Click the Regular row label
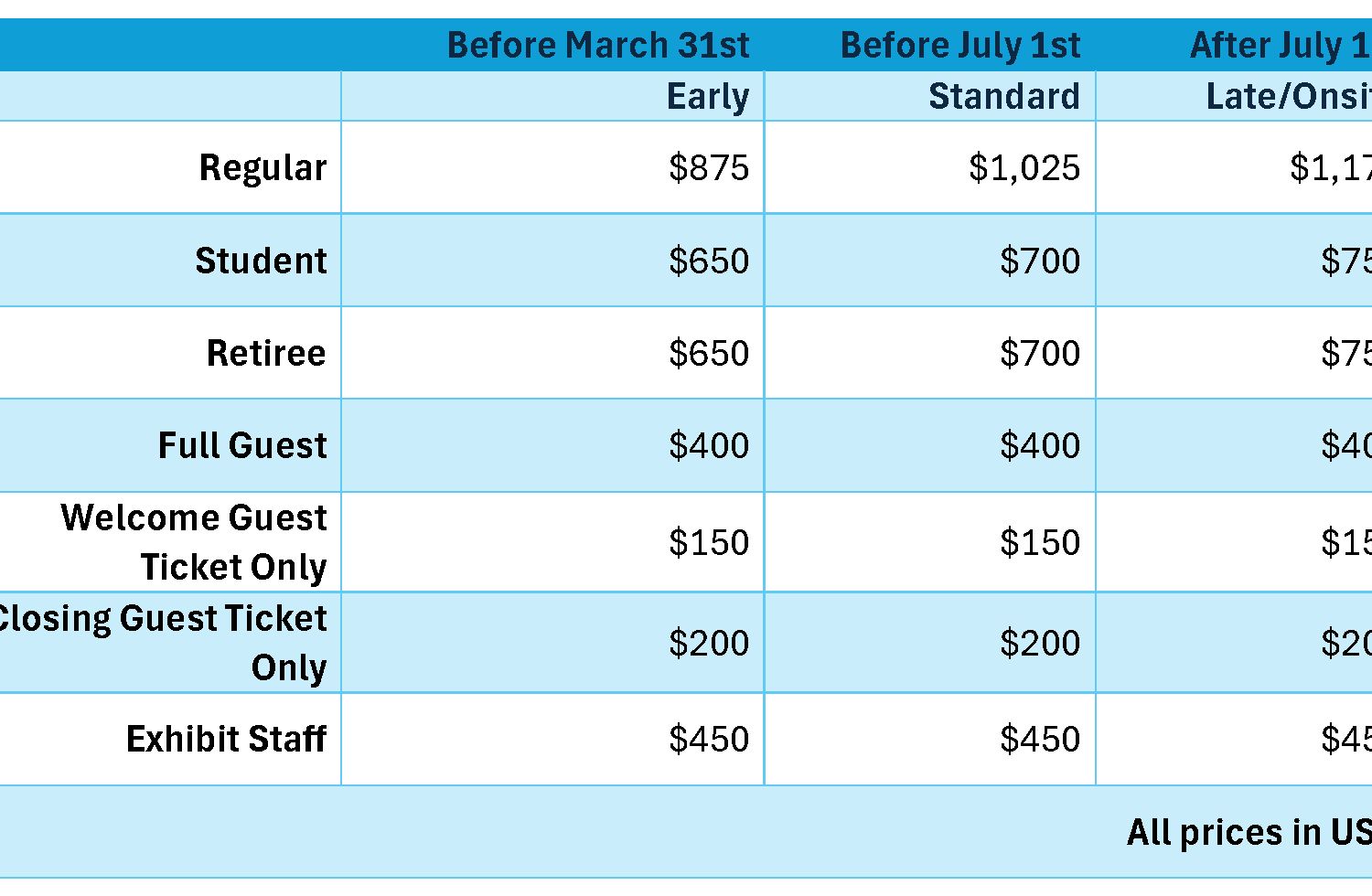 (263, 167)
